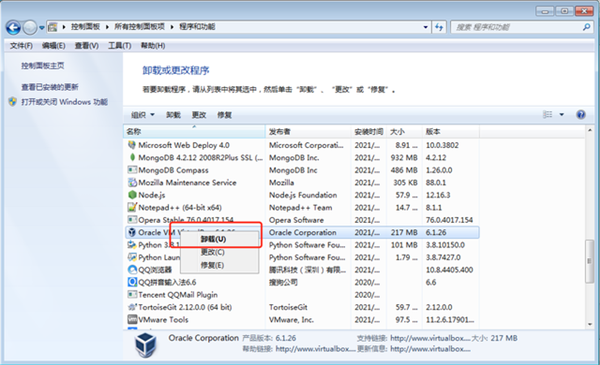This screenshot has width=600, height=365.
Task: Open the 所有控制面板项 breadcrumb segment
Action: pos(139,27)
